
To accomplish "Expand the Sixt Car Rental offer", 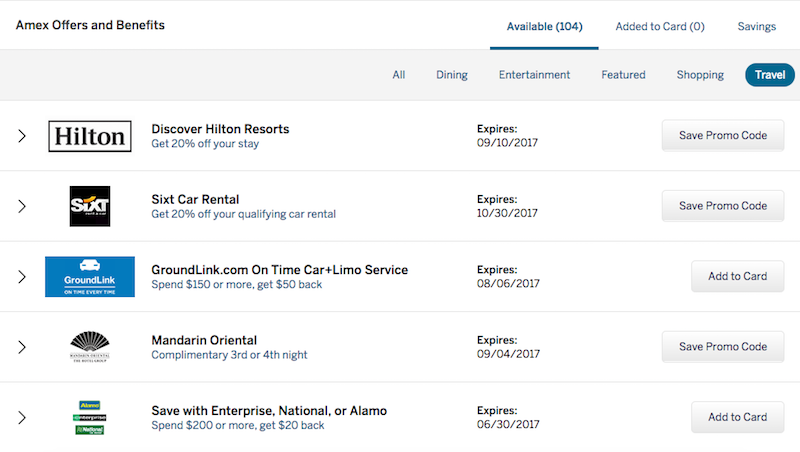I will coord(22,206).
